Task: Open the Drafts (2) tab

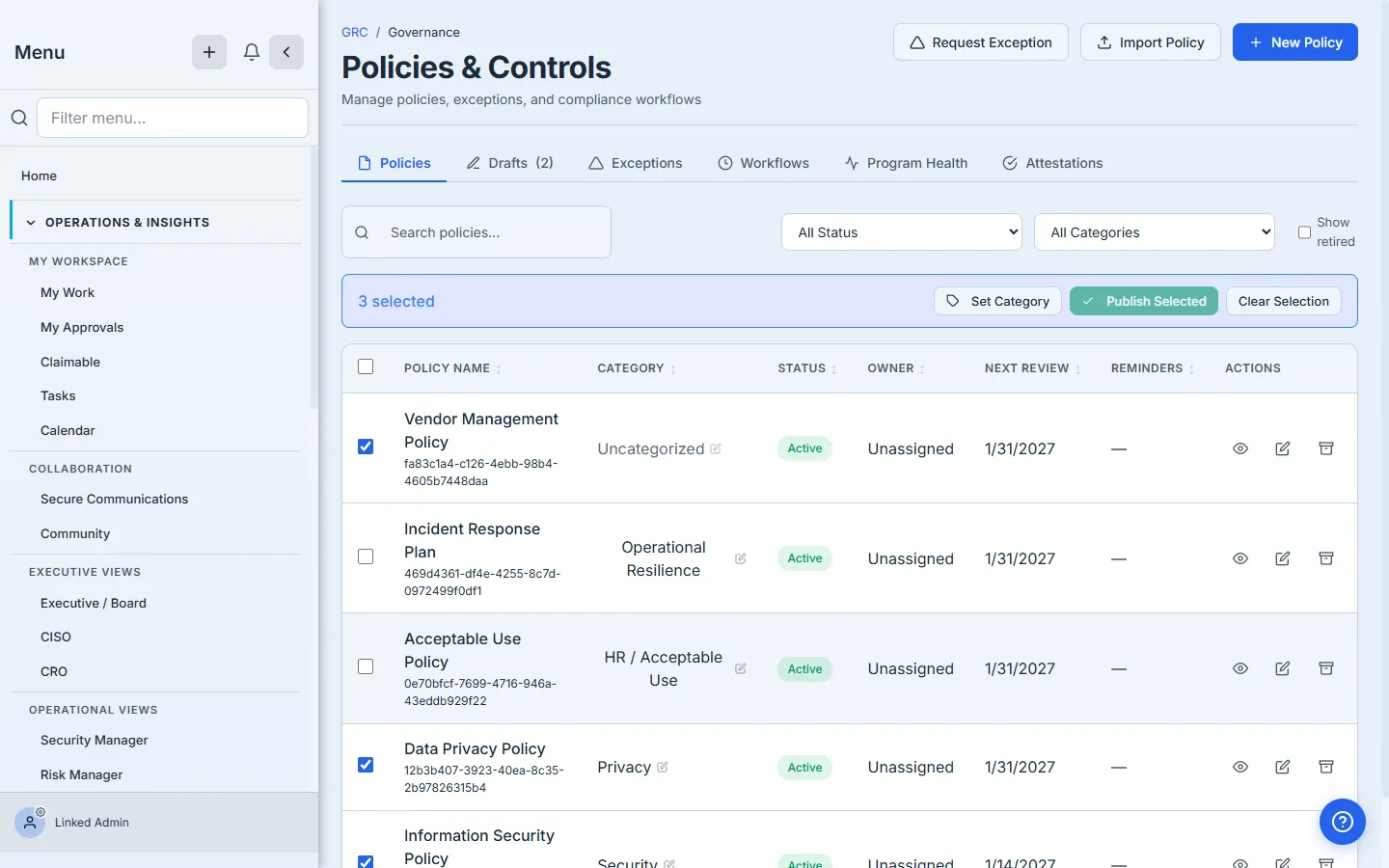Action: click(509, 163)
